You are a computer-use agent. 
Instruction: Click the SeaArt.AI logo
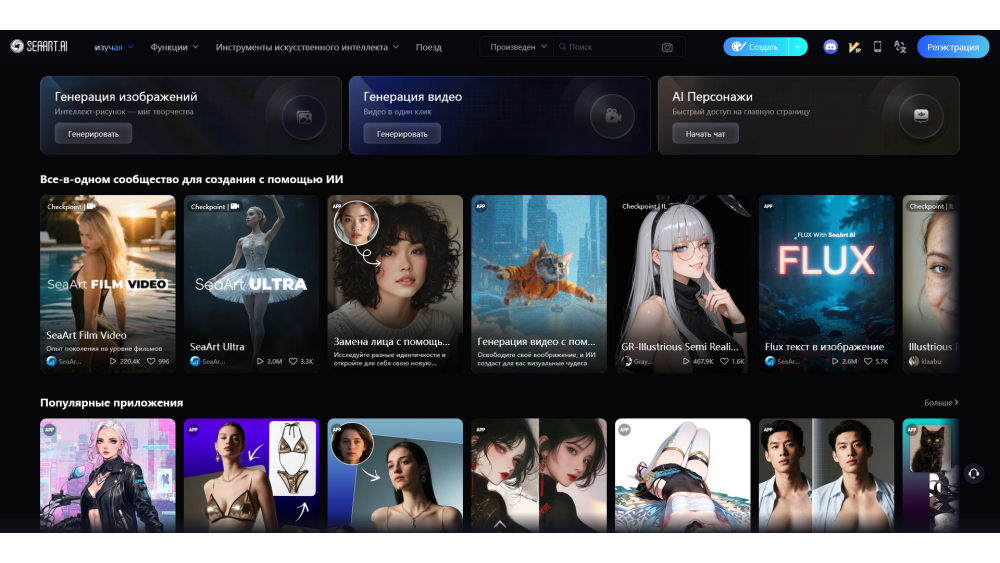point(39,47)
